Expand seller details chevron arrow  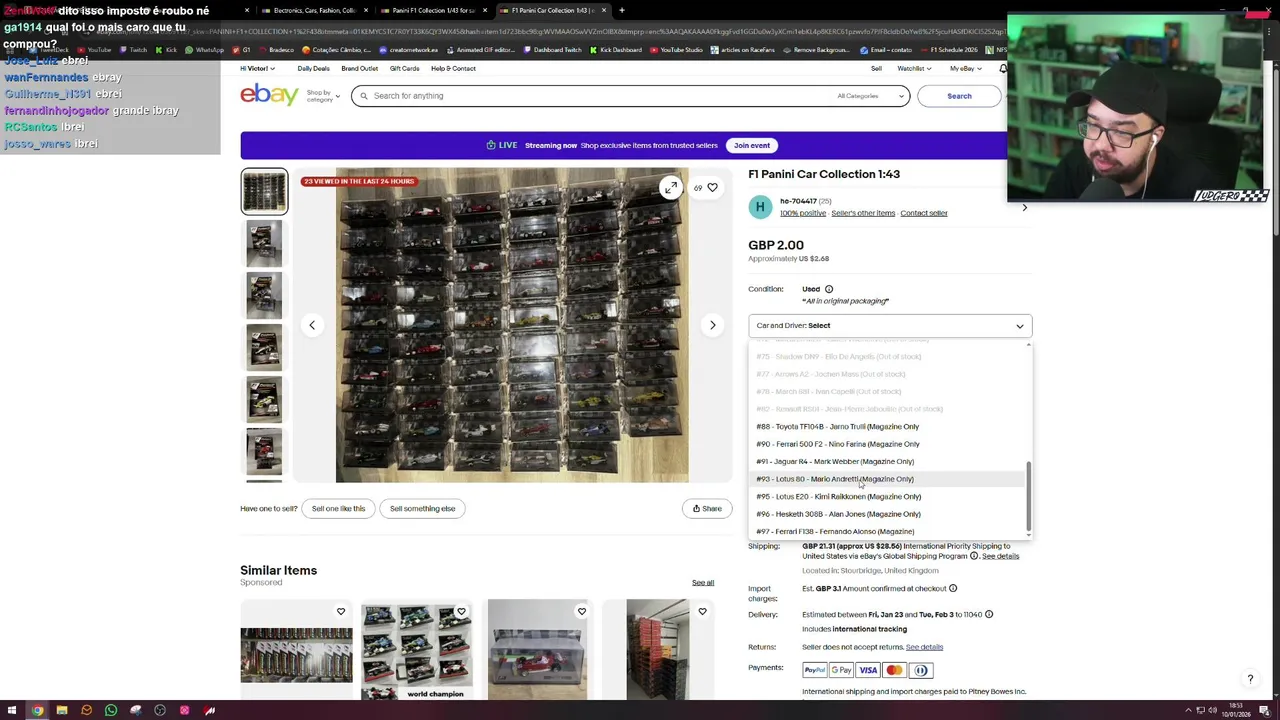click(x=1024, y=207)
